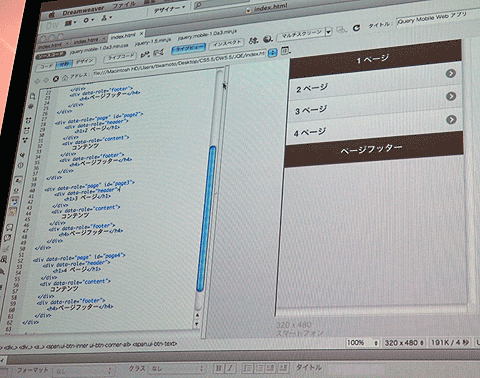Image resolution: width=480 pixels, height=378 pixels.
Task: Click the globe preview-in-browser icon
Action: tap(268, 39)
